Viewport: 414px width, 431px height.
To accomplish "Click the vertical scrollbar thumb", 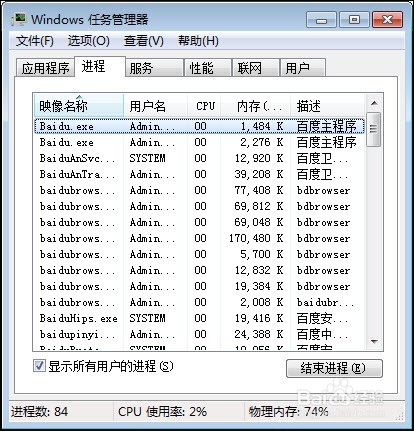I will coord(374,129).
